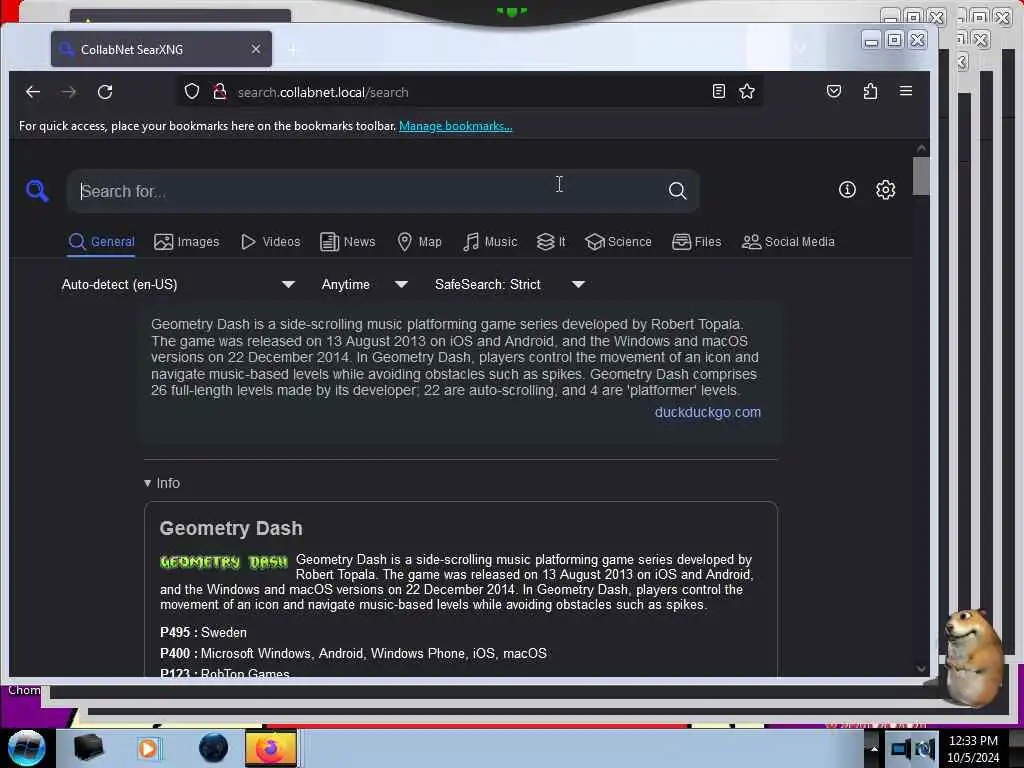Open the Pocket save icon
Image resolution: width=1024 pixels, height=768 pixels.
pos(834,91)
